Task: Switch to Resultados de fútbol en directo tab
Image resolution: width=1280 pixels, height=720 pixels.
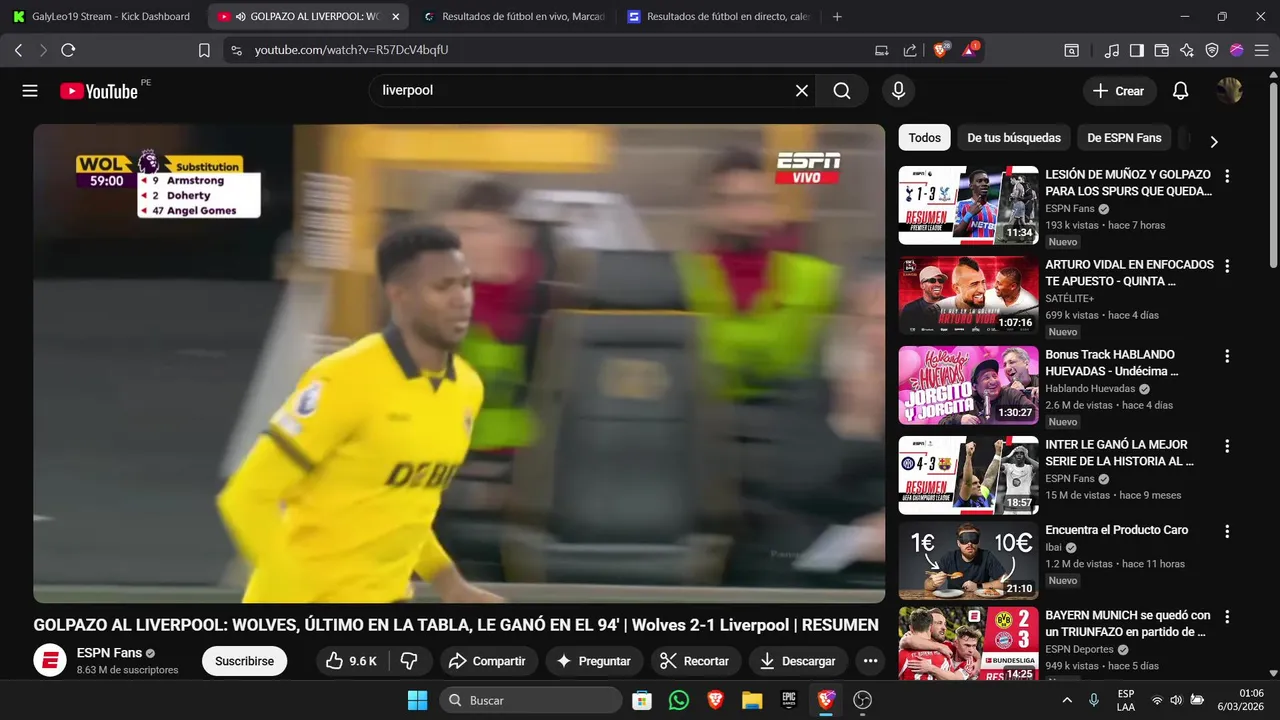Action: click(719, 16)
